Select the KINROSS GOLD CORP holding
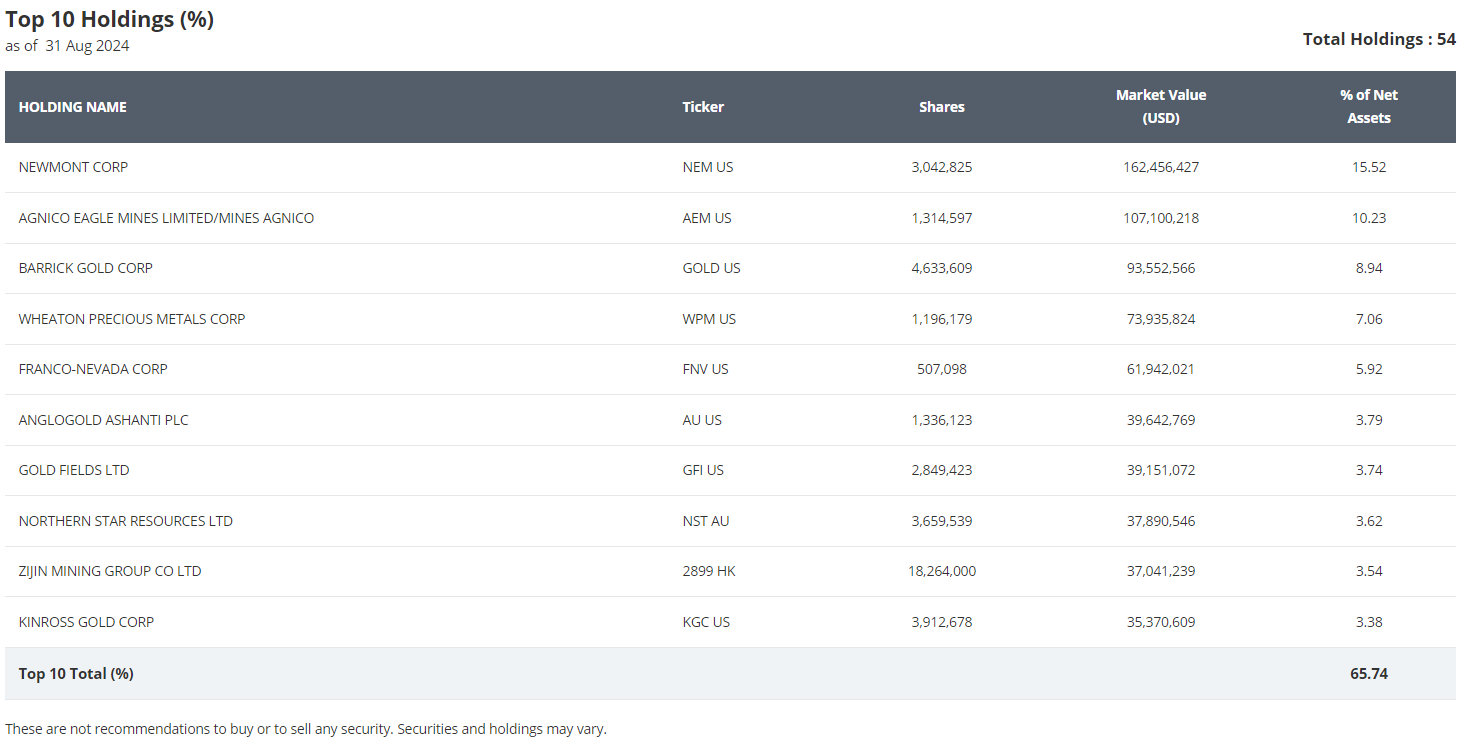Screen dimensions: 1478x754 coord(87,622)
